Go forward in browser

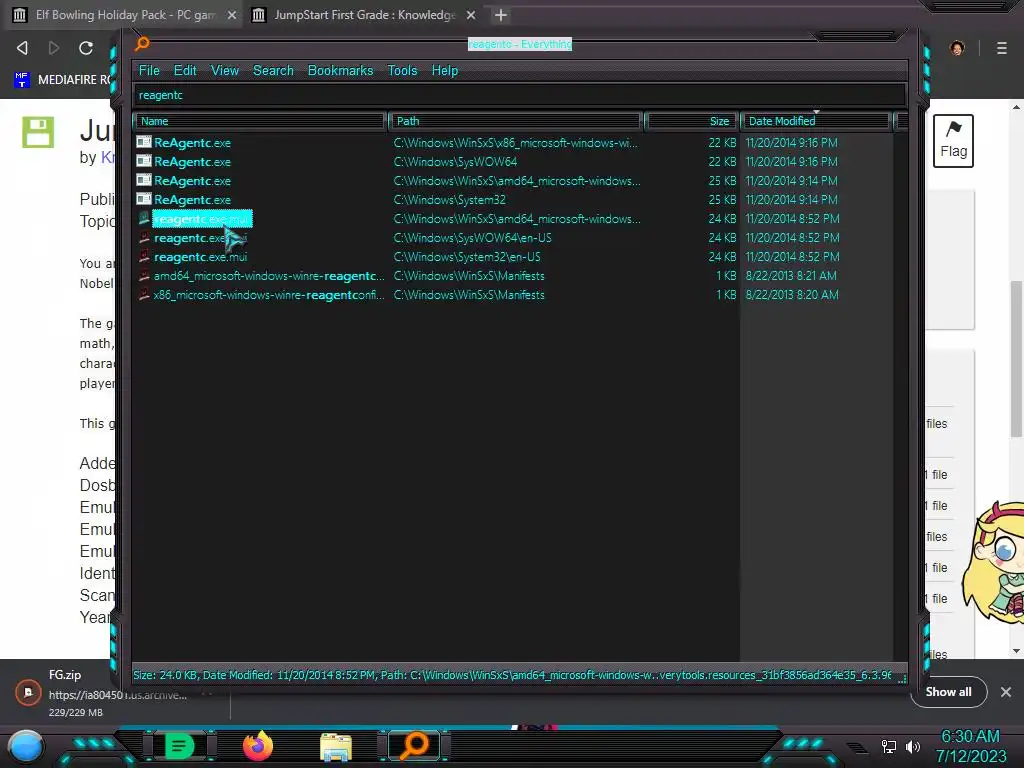(54, 48)
